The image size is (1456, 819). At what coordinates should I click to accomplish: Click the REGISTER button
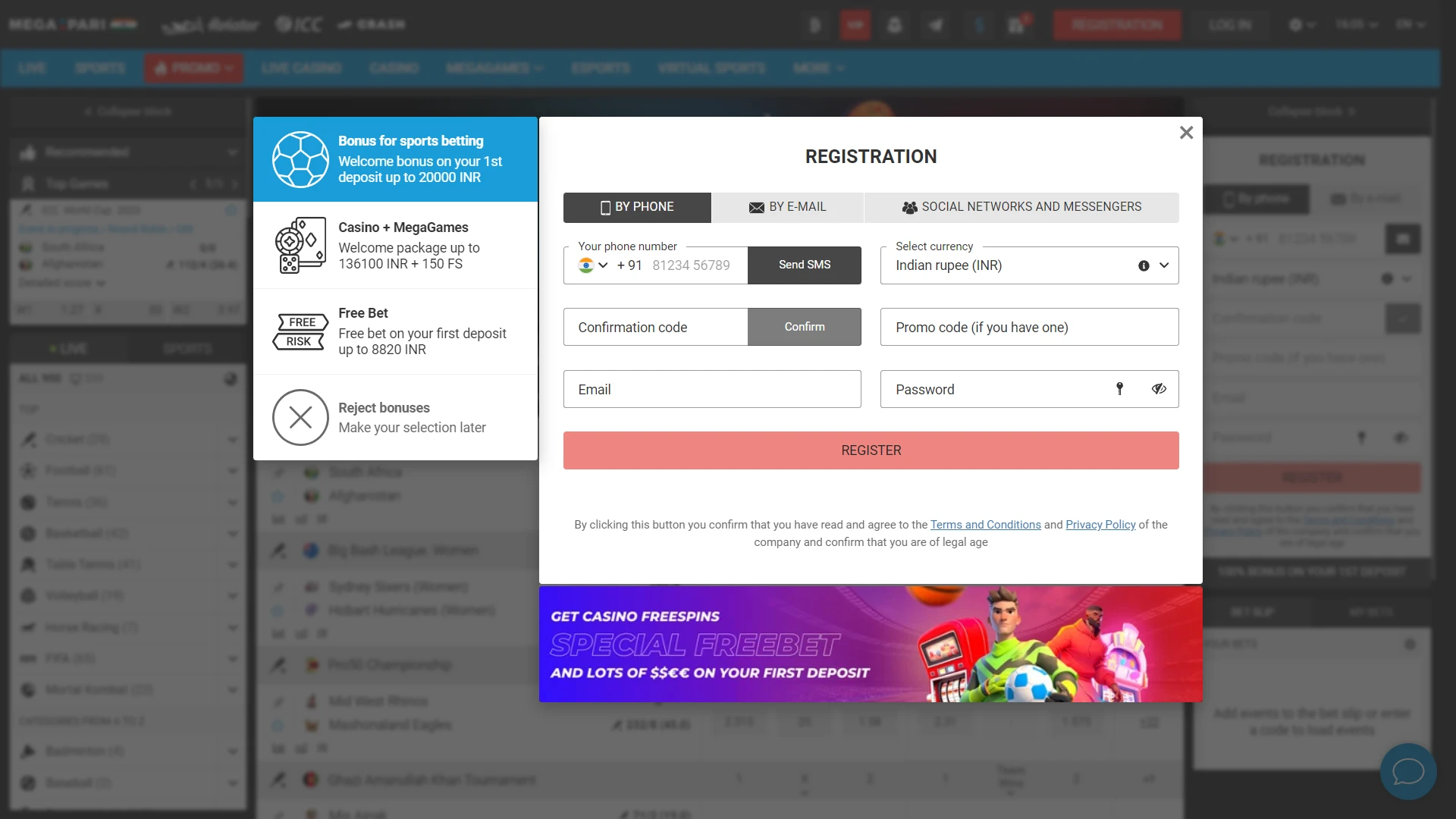click(x=870, y=450)
